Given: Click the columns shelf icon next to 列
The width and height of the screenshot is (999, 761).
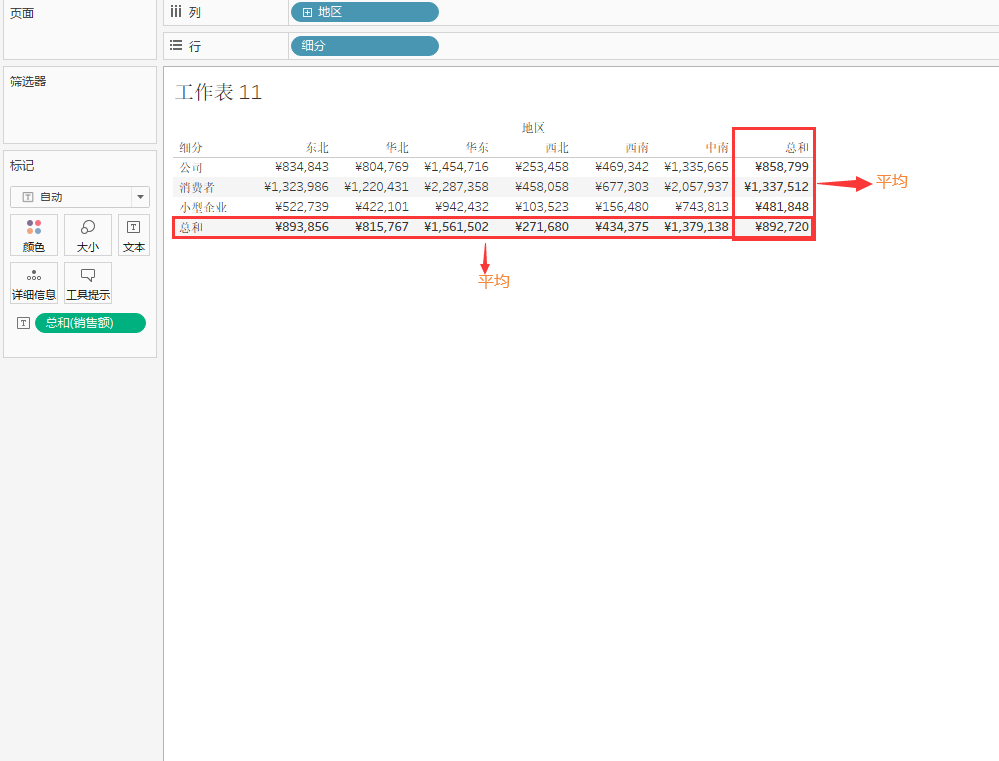Looking at the screenshot, I should point(176,11).
